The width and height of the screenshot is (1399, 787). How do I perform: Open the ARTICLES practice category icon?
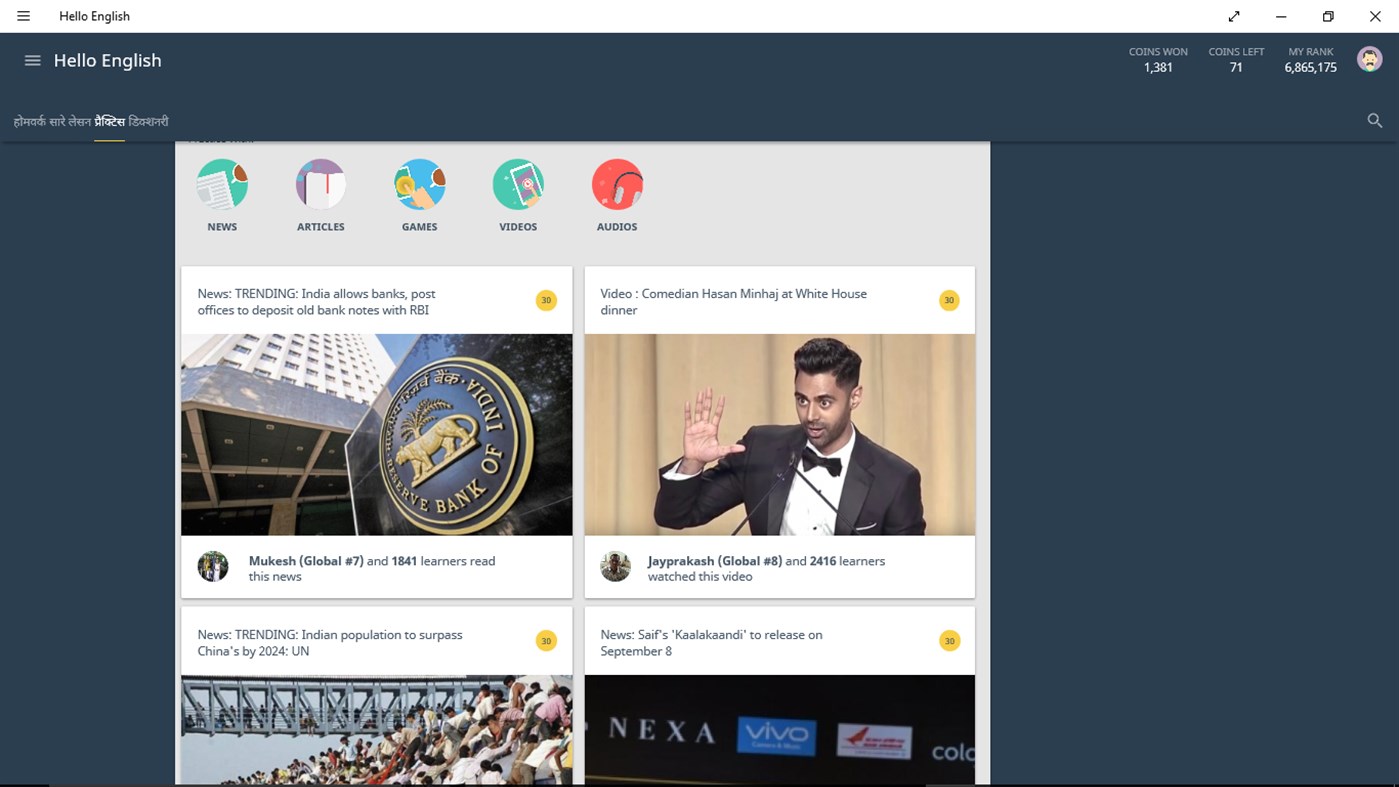(321, 185)
